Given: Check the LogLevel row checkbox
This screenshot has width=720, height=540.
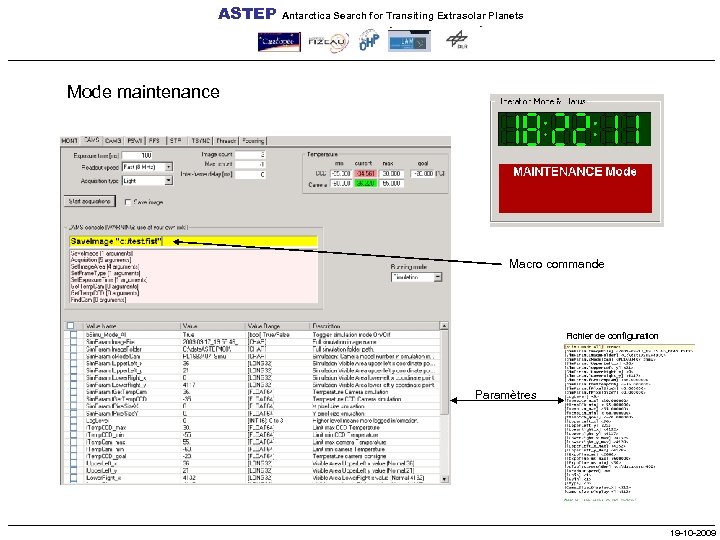Looking at the screenshot, I should pos(73,421).
